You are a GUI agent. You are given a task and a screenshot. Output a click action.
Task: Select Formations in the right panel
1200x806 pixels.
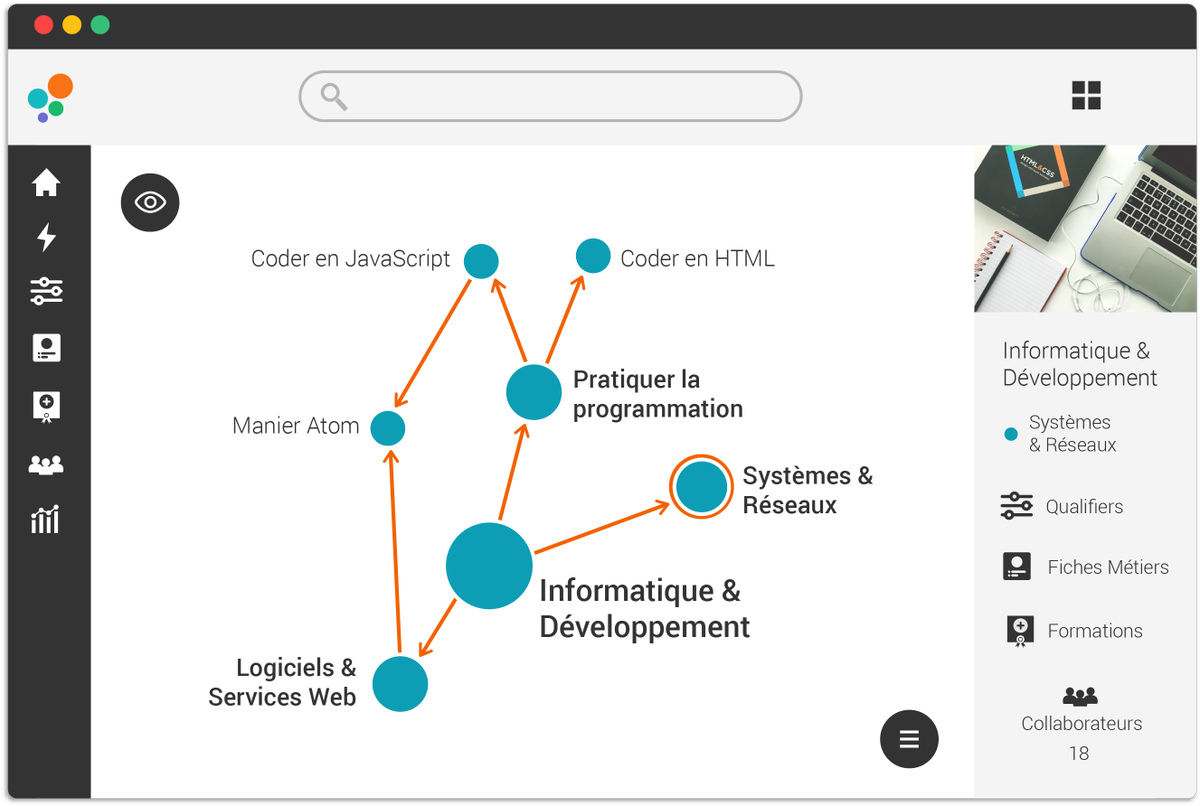1096,630
